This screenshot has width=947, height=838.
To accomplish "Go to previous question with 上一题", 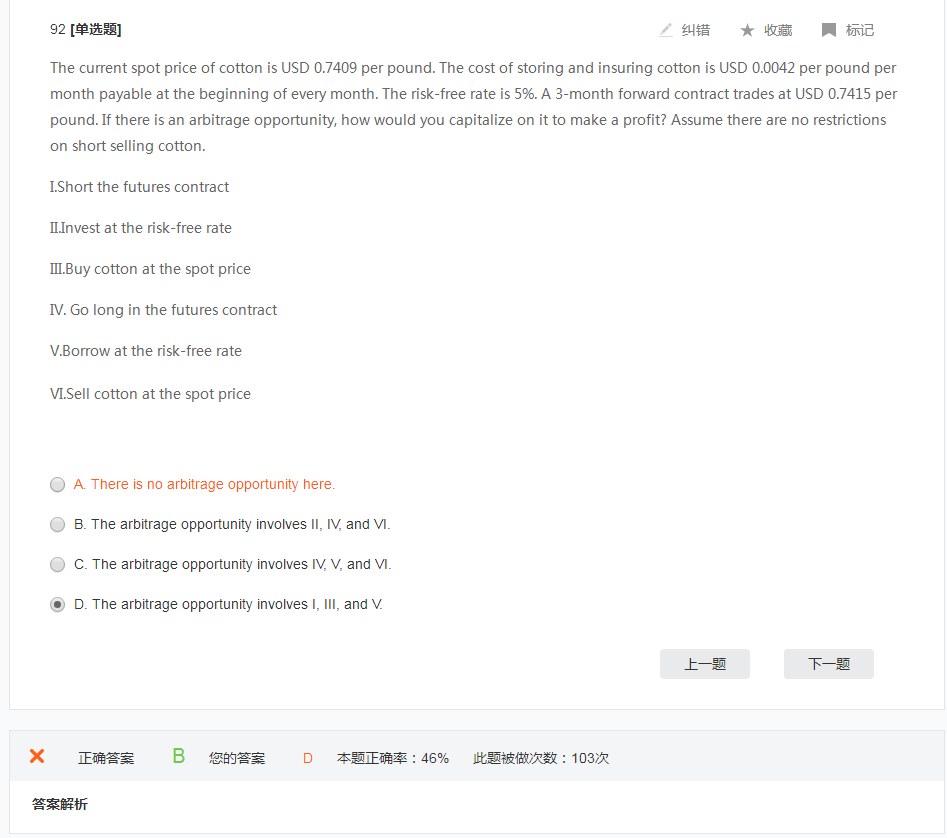I will [705, 664].
